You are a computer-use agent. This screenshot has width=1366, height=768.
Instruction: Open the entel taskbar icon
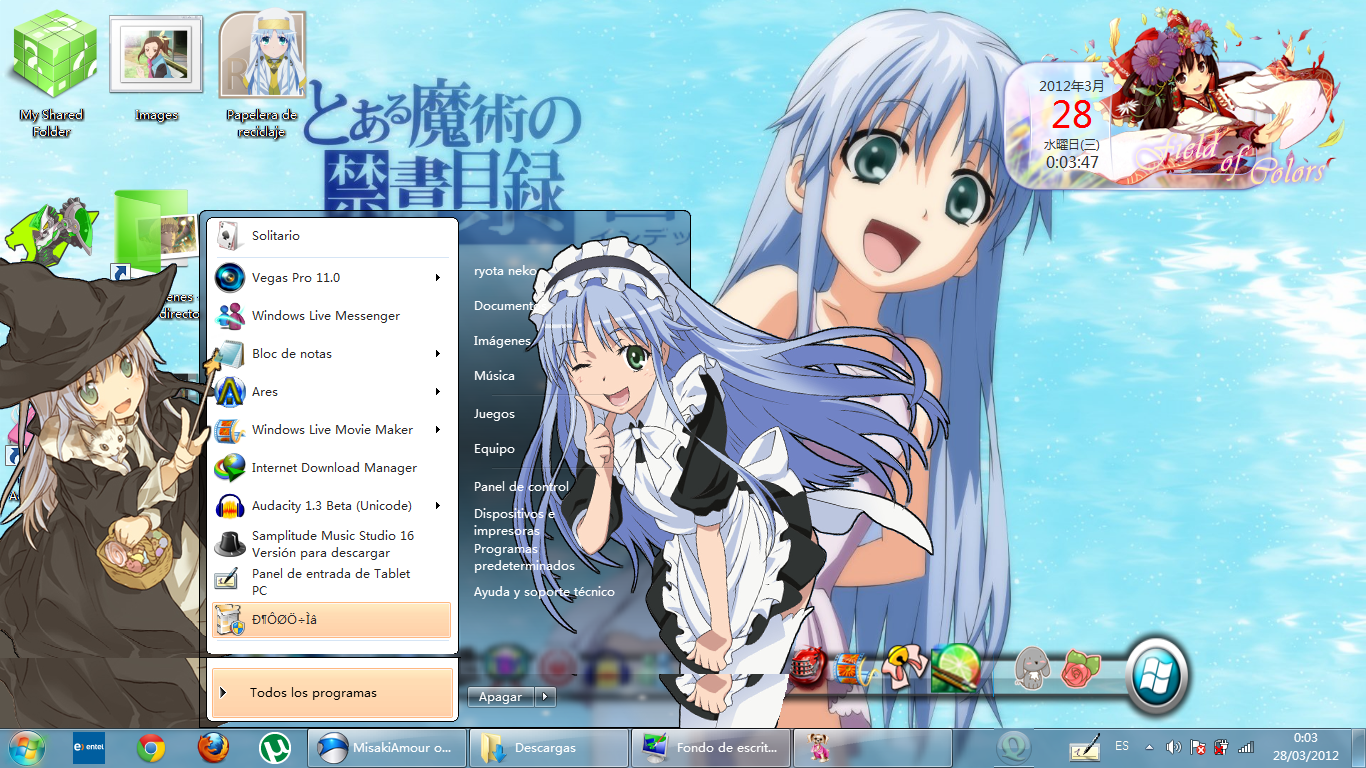click(90, 747)
